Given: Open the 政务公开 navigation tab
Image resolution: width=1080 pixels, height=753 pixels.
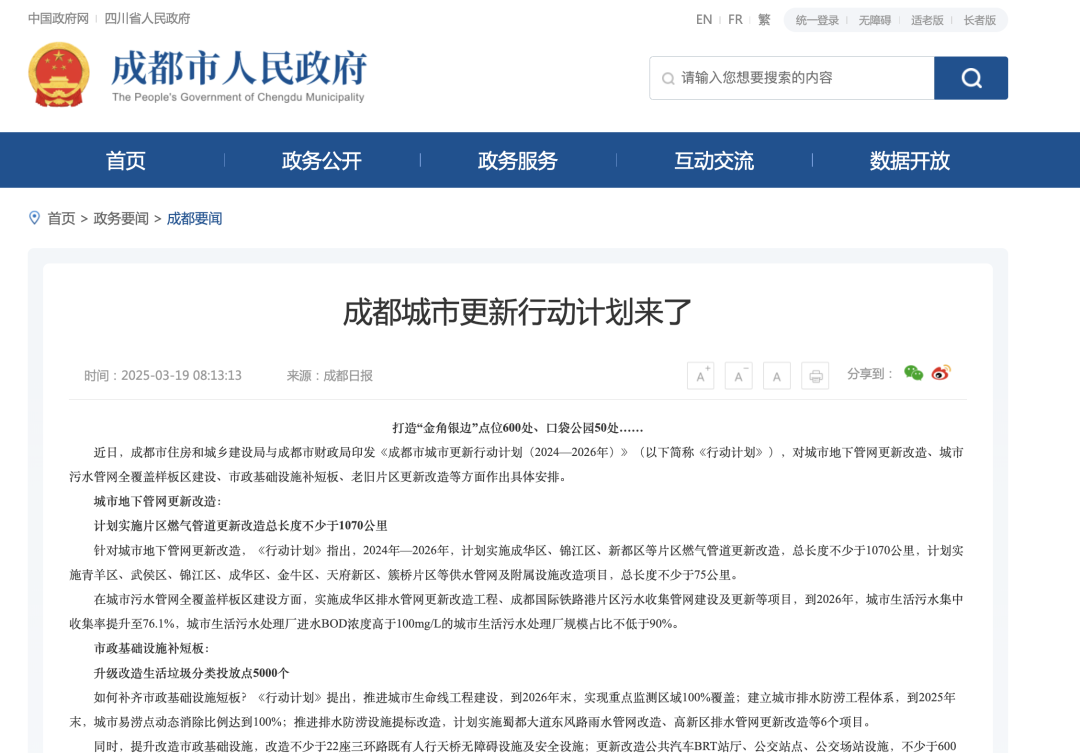Looking at the screenshot, I should click(322, 160).
